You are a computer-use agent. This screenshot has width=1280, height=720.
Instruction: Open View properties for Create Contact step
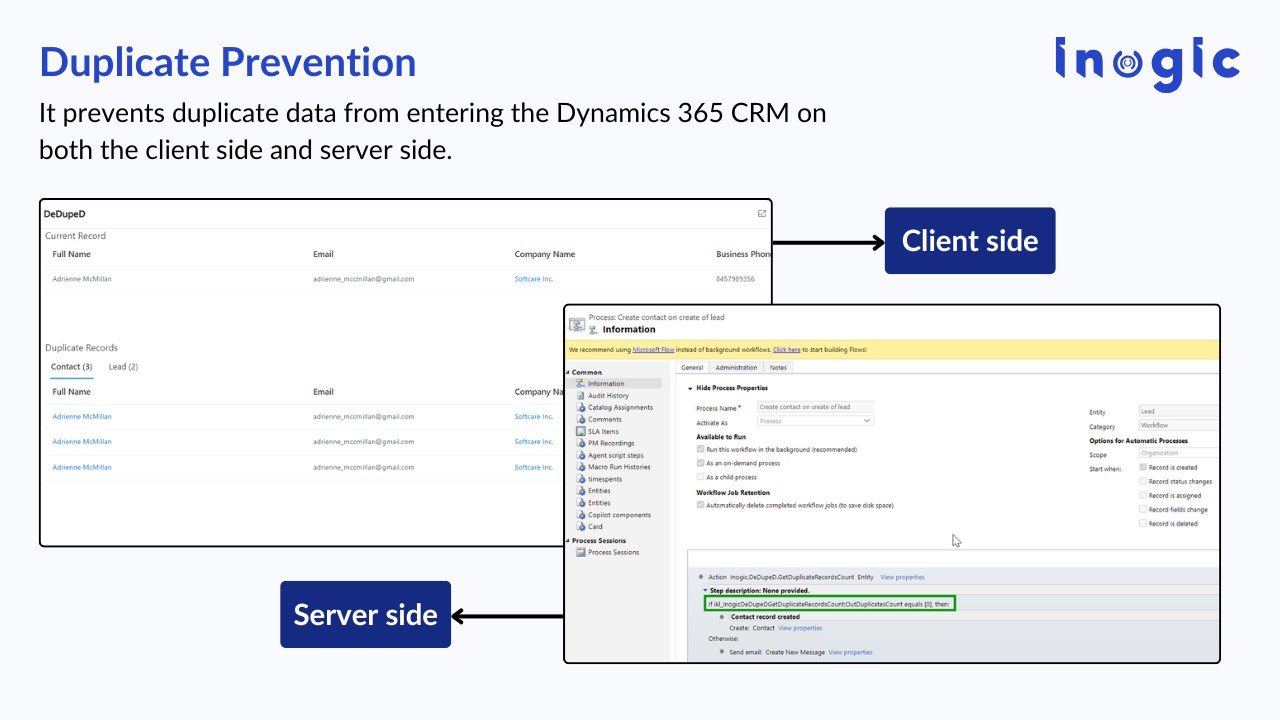coord(800,628)
